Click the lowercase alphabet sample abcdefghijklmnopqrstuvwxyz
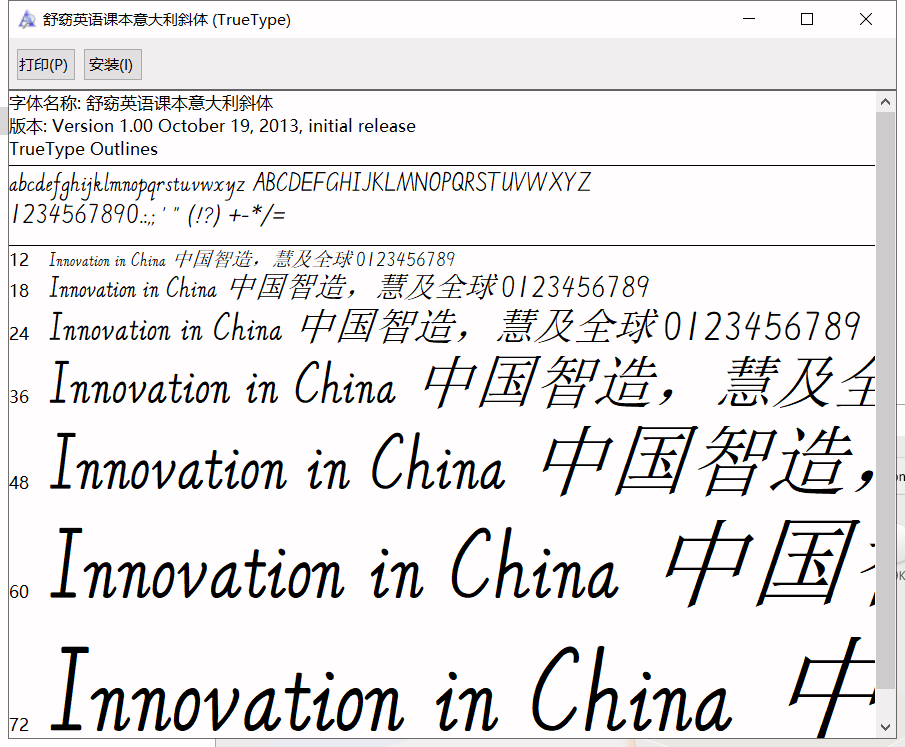 click(x=128, y=184)
